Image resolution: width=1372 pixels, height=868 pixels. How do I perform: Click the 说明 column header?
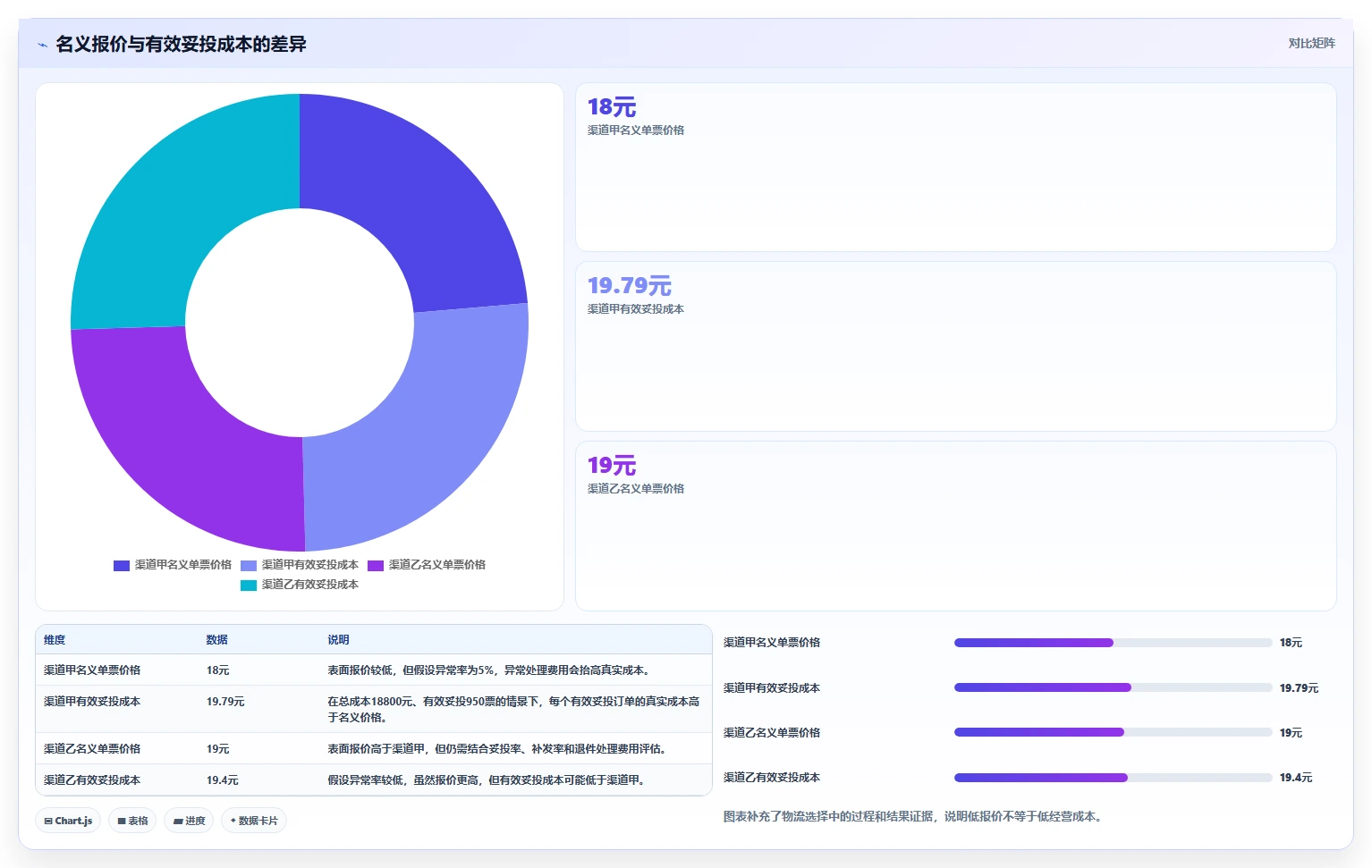tap(338, 640)
